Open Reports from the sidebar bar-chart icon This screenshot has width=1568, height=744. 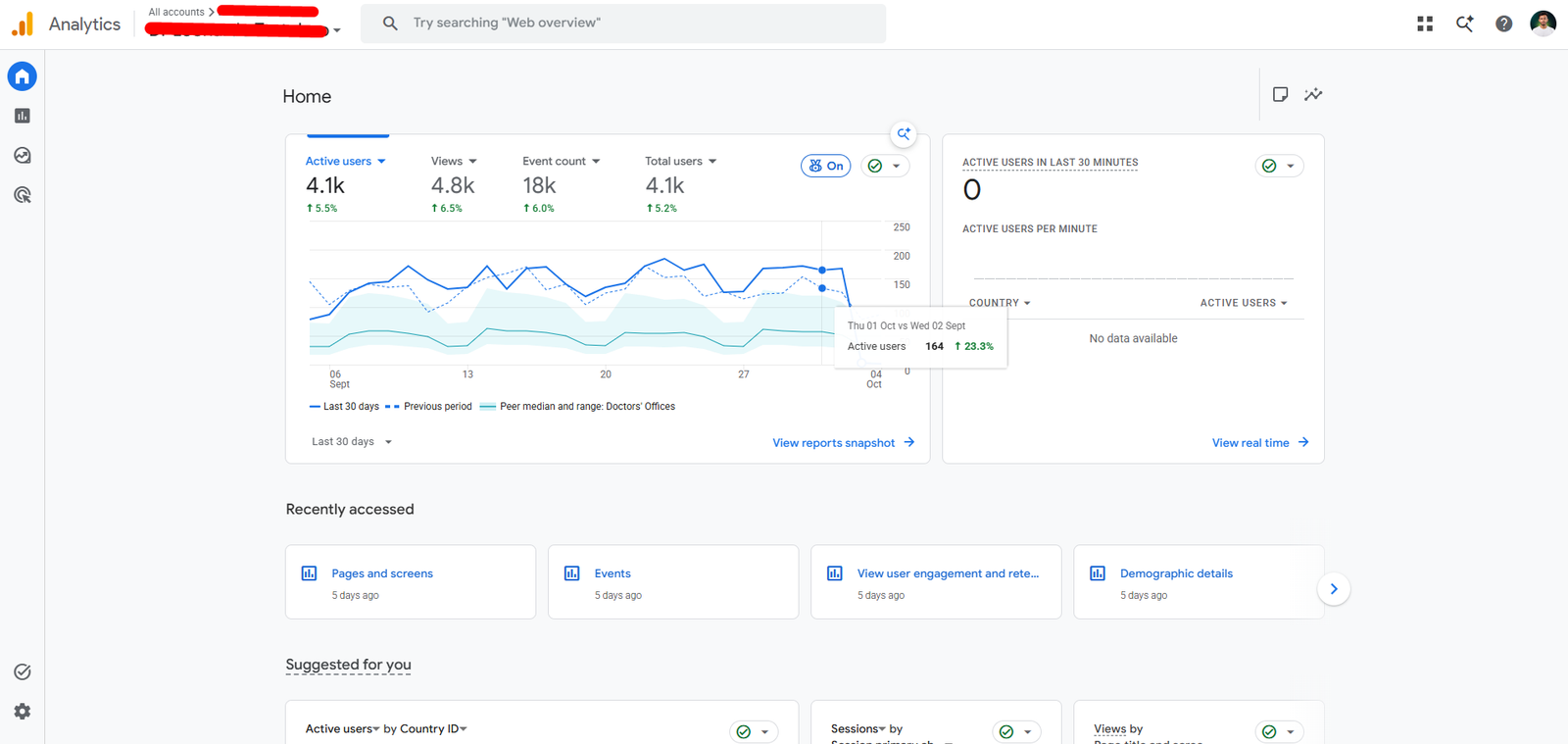click(x=23, y=116)
